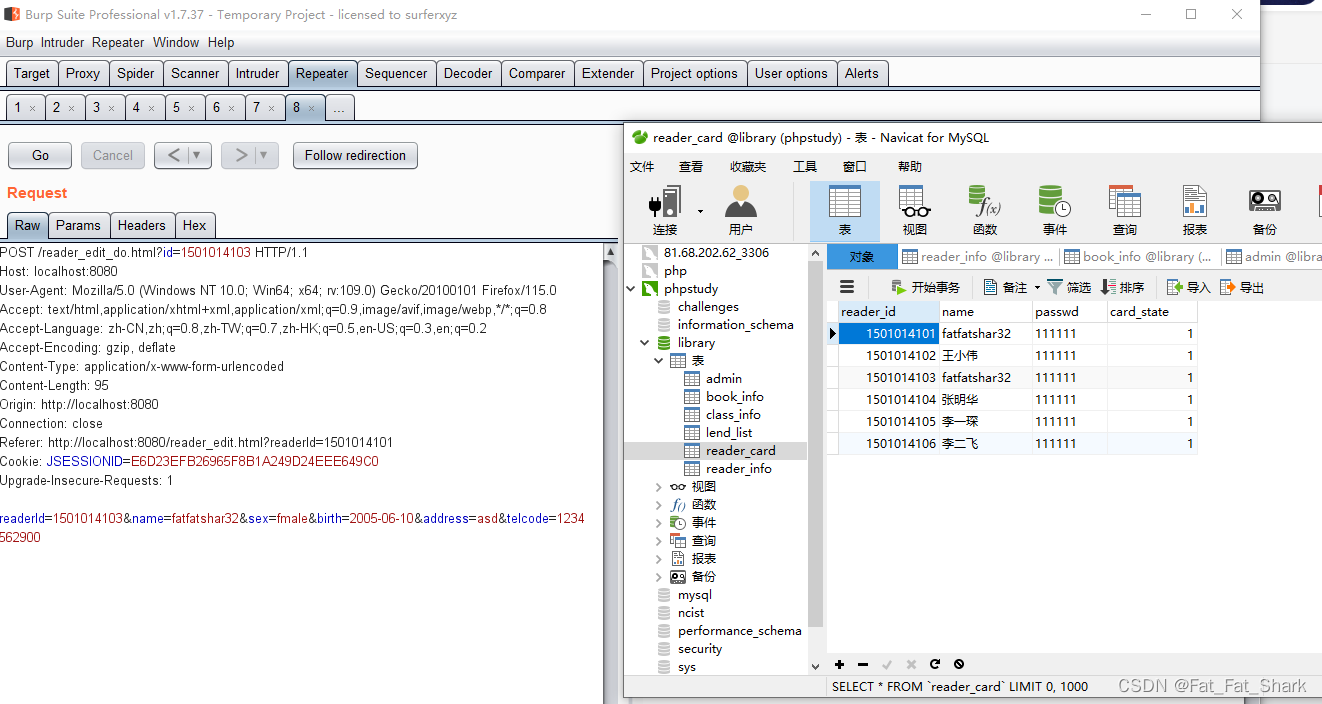1322x704 pixels.
Task: Click the 函数 (Function) toolbar icon in Navicat
Action: coord(985,211)
